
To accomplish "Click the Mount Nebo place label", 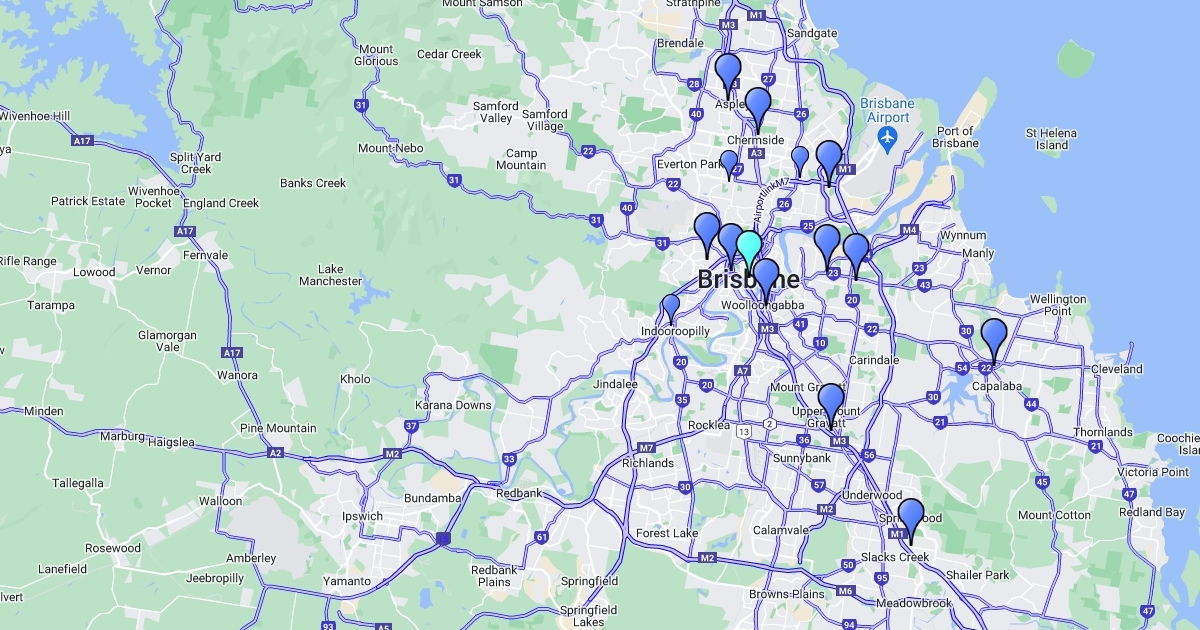I will coord(390,148).
